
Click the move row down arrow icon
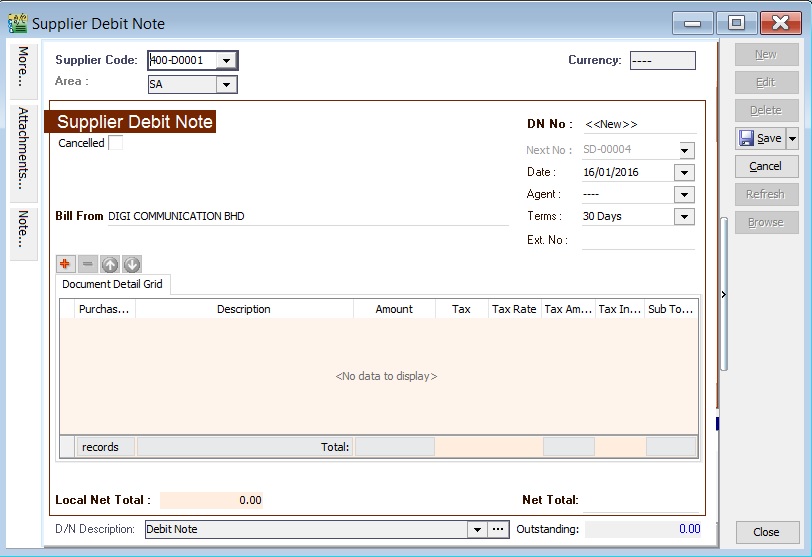coord(131,264)
